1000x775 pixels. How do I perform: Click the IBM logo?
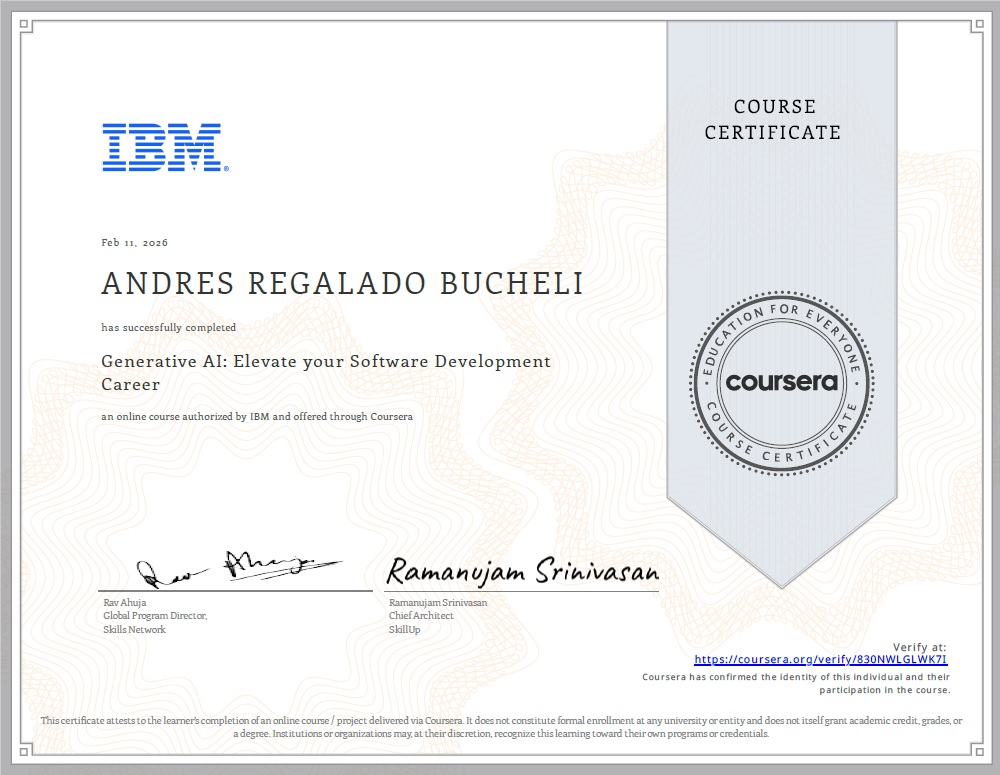pyautogui.click(x=163, y=145)
